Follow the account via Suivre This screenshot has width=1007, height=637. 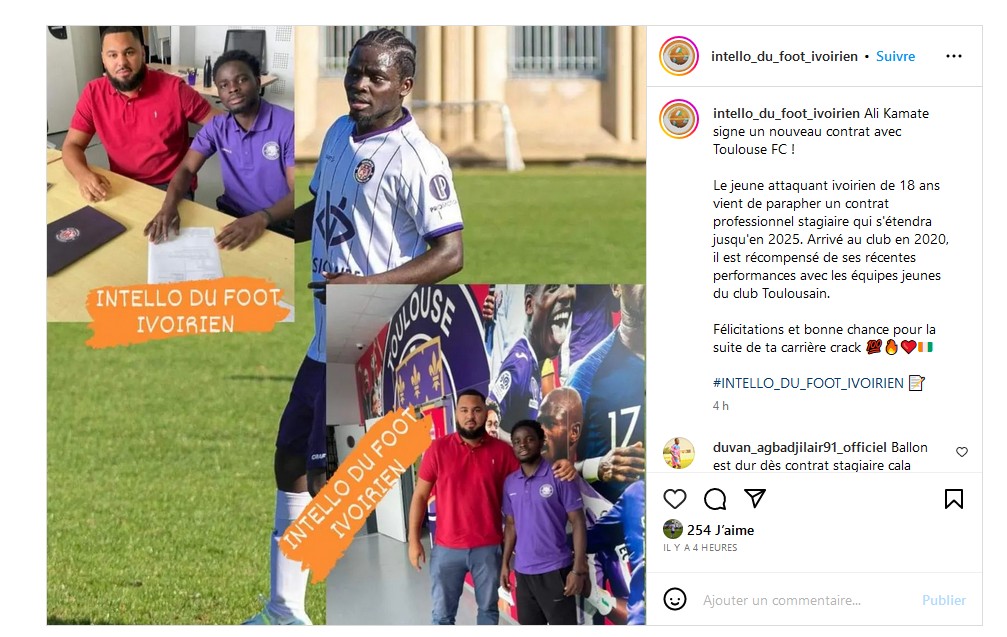click(x=895, y=56)
